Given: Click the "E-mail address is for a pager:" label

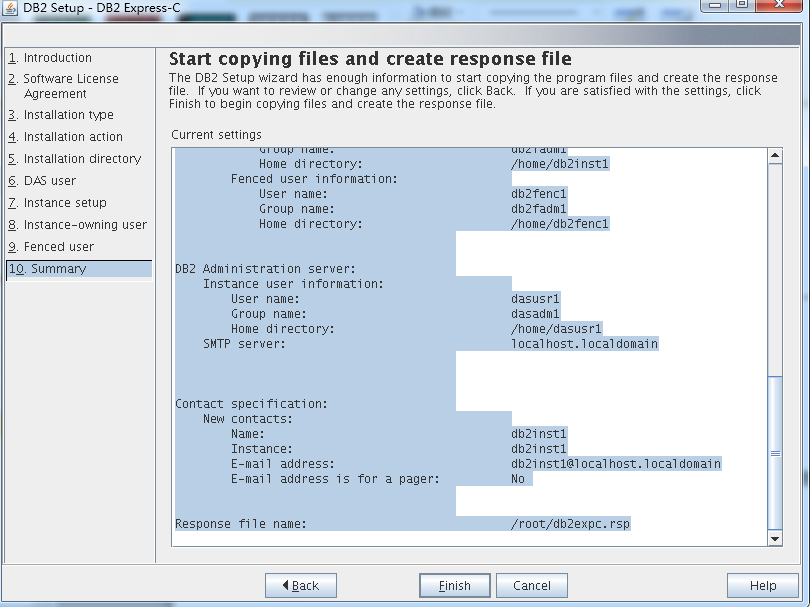Looking at the screenshot, I should 335,479.
